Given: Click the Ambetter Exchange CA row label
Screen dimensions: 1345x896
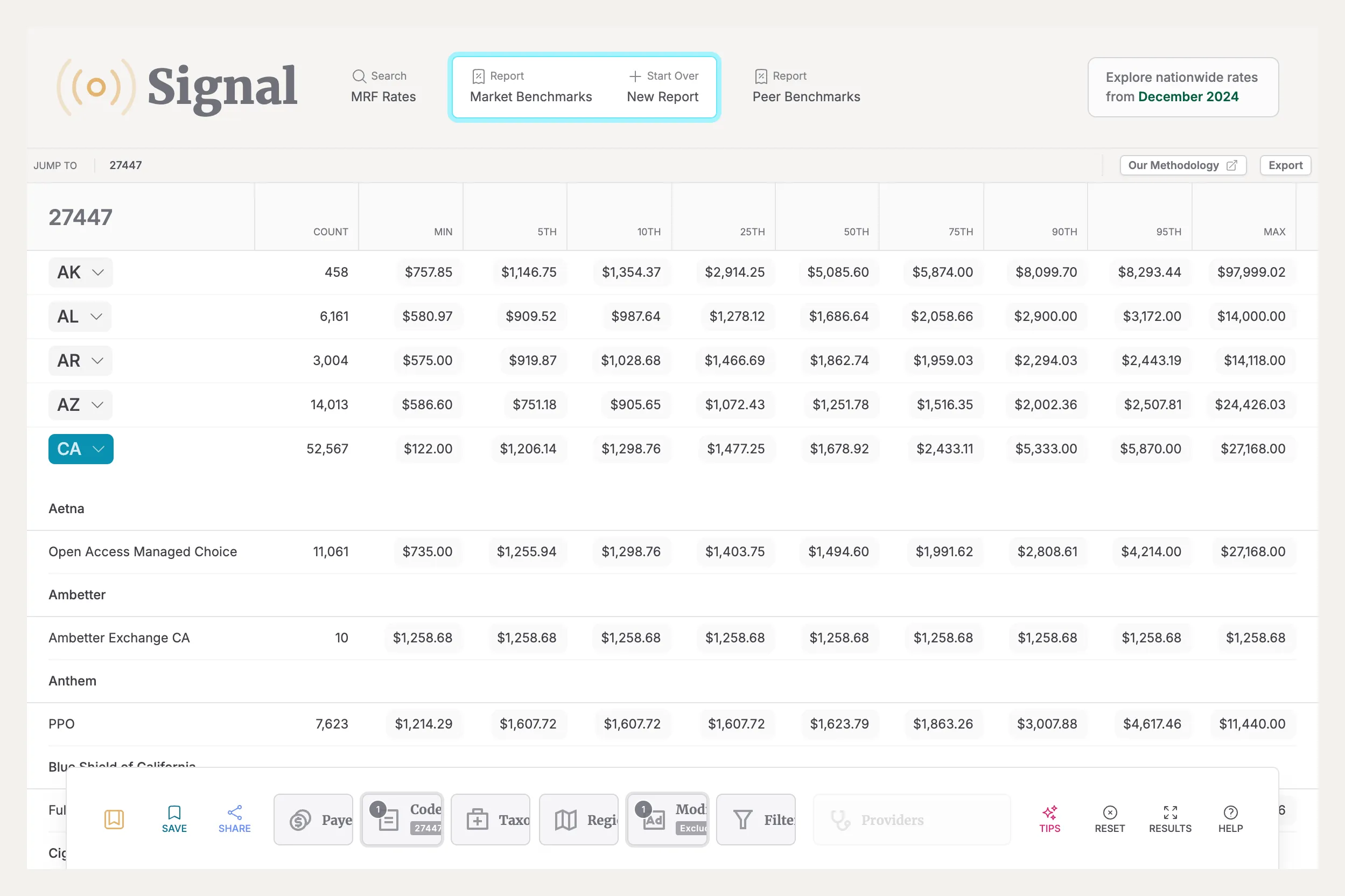Looking at the screenshot, I should (x=119, y=638).
